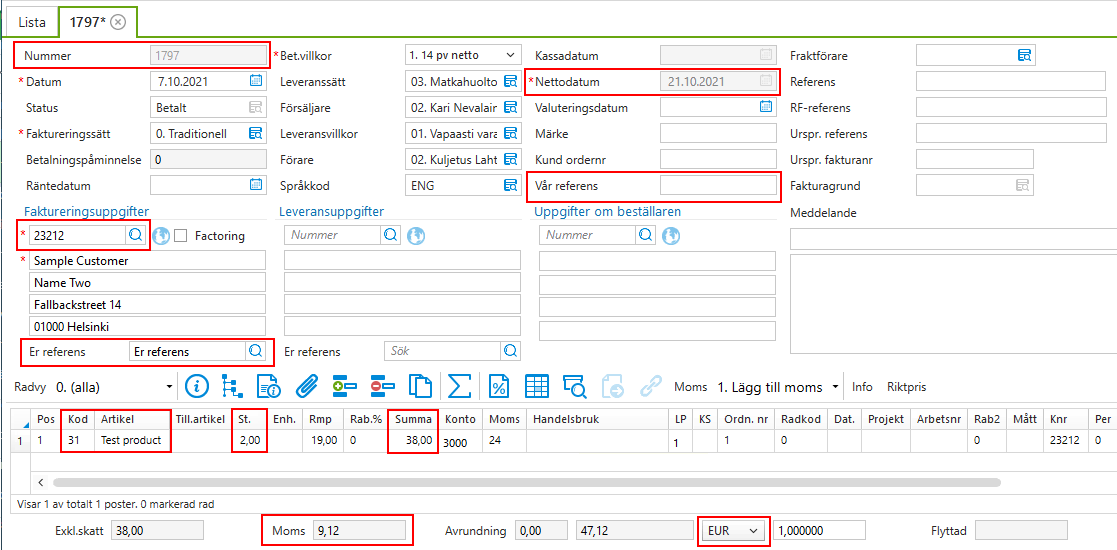1117x550 pixels.
Task: Click the Info button in row toolbar
Action: tap(862, 387)
